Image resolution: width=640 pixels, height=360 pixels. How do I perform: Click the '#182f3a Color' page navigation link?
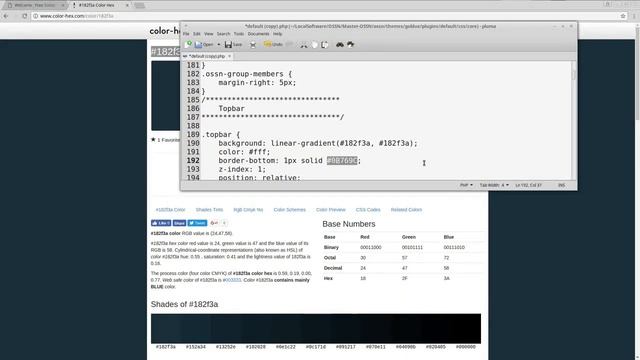(170, 210)
